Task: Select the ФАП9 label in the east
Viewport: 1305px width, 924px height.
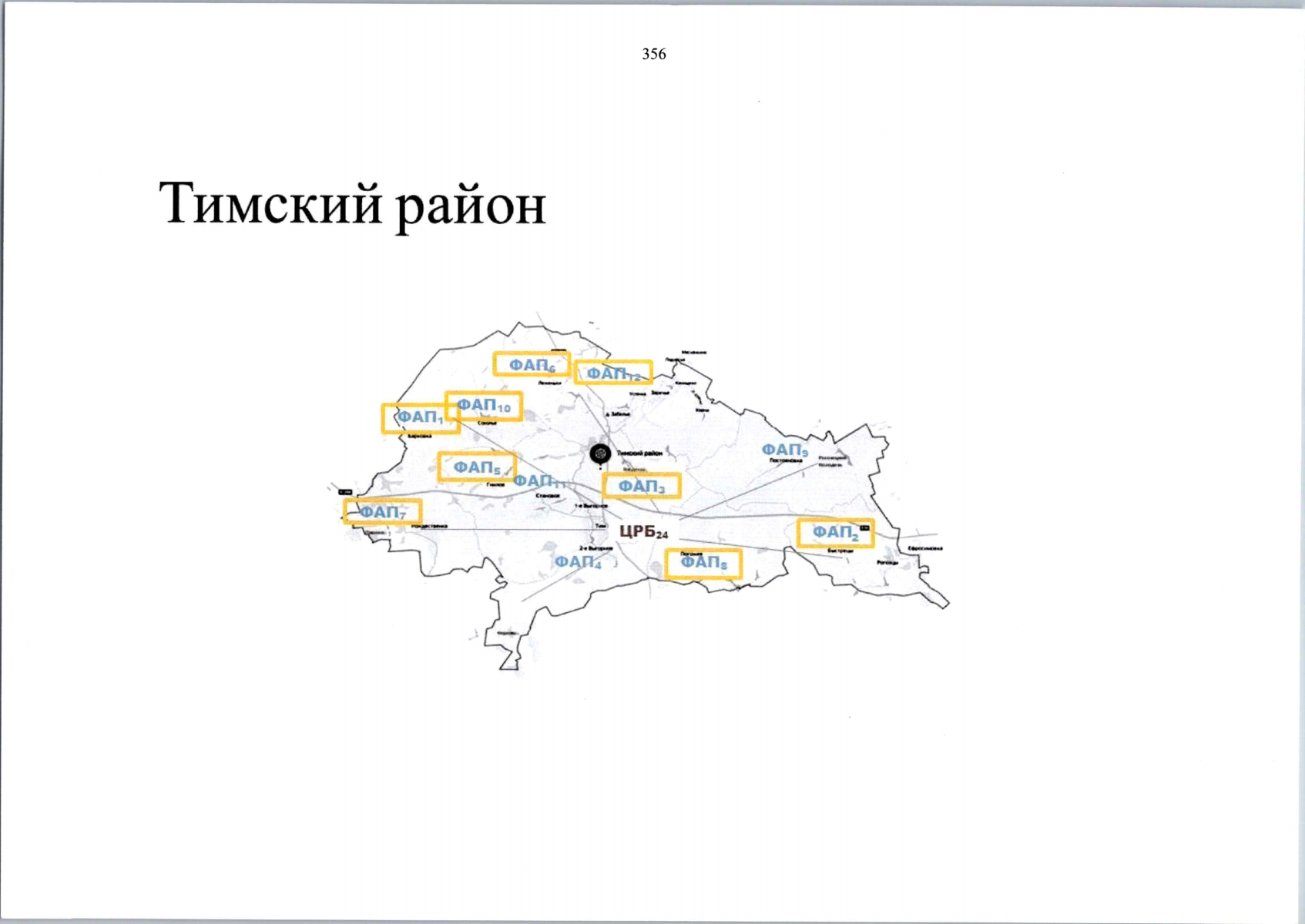Action: click(783, 449)
